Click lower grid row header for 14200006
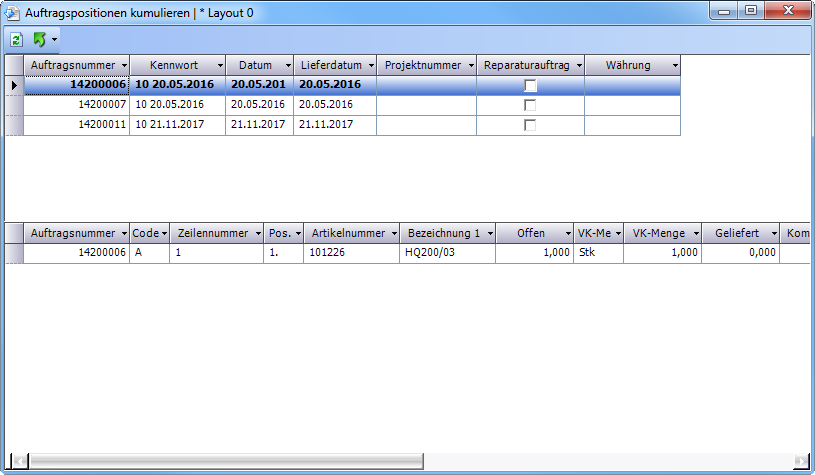 click(14, 254)
